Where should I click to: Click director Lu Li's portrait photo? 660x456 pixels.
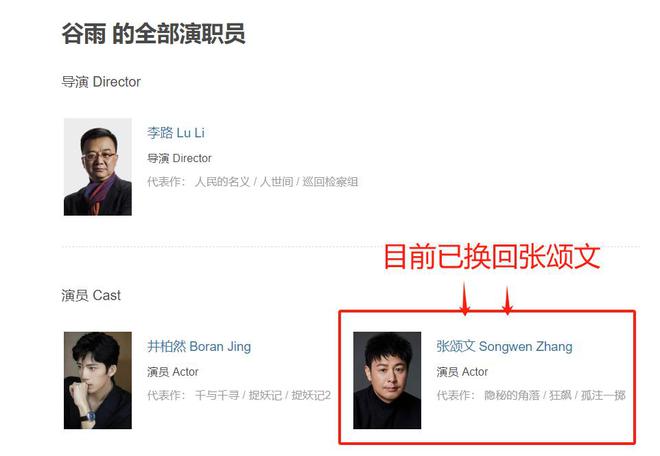coord(98,167)
